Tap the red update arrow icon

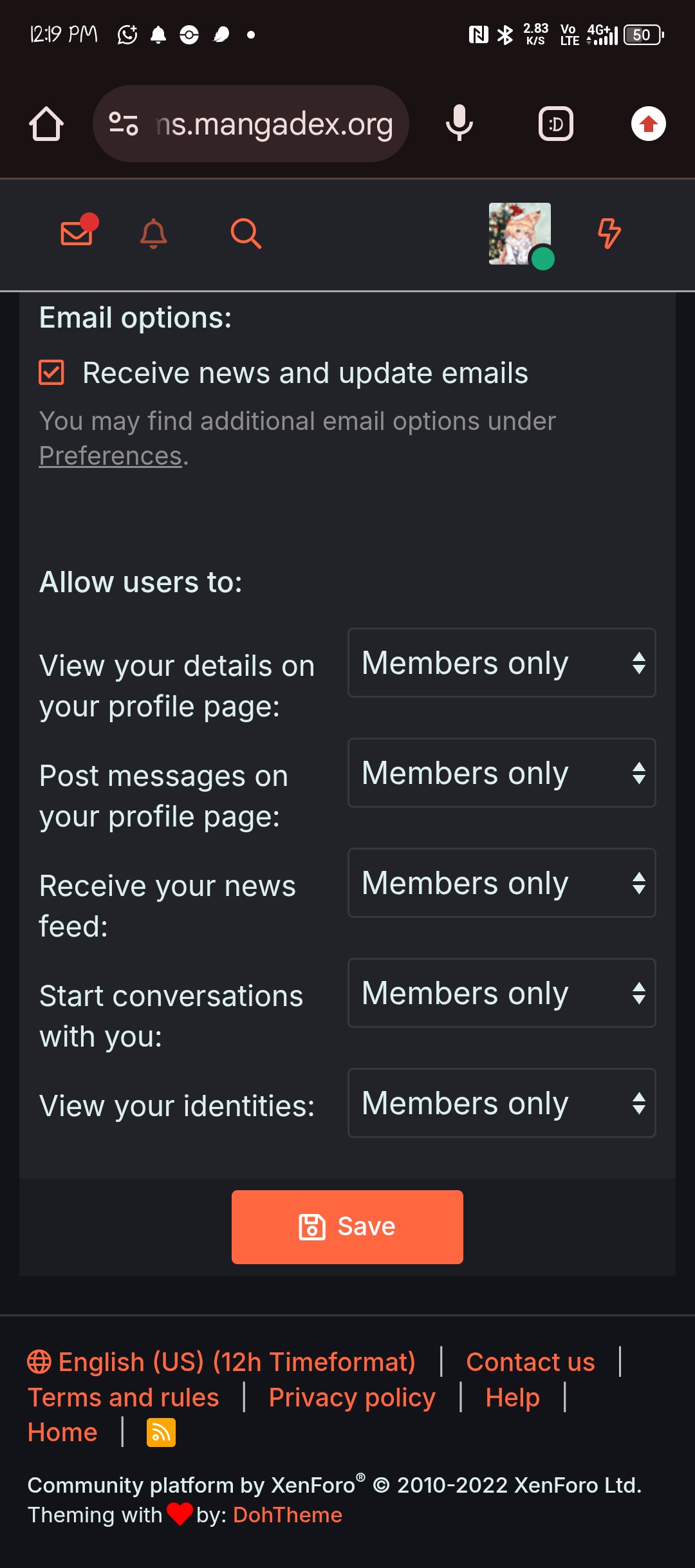648,124
